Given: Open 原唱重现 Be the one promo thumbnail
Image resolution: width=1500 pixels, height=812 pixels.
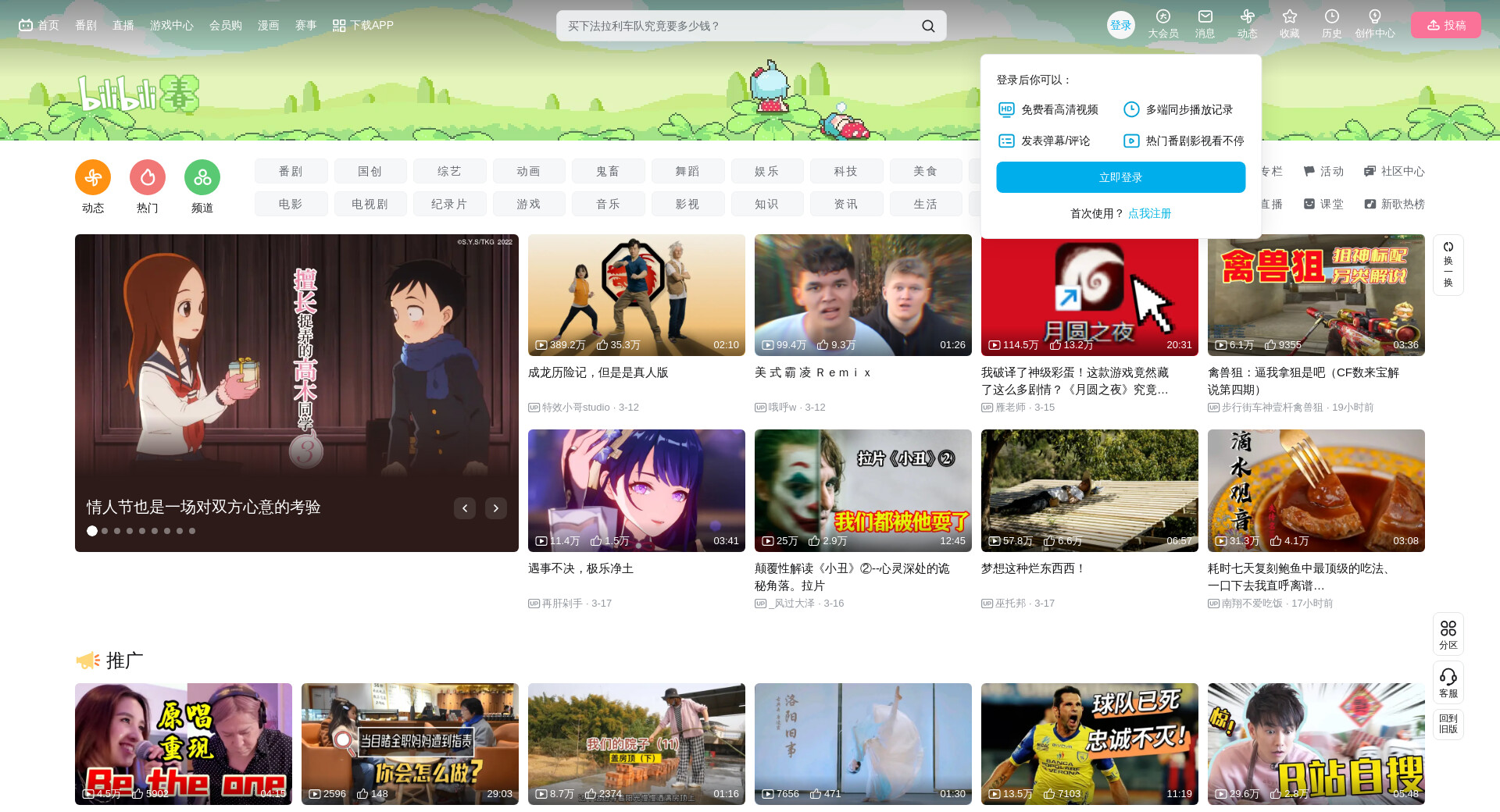Looking at the screenshot, I should (184, 744).
